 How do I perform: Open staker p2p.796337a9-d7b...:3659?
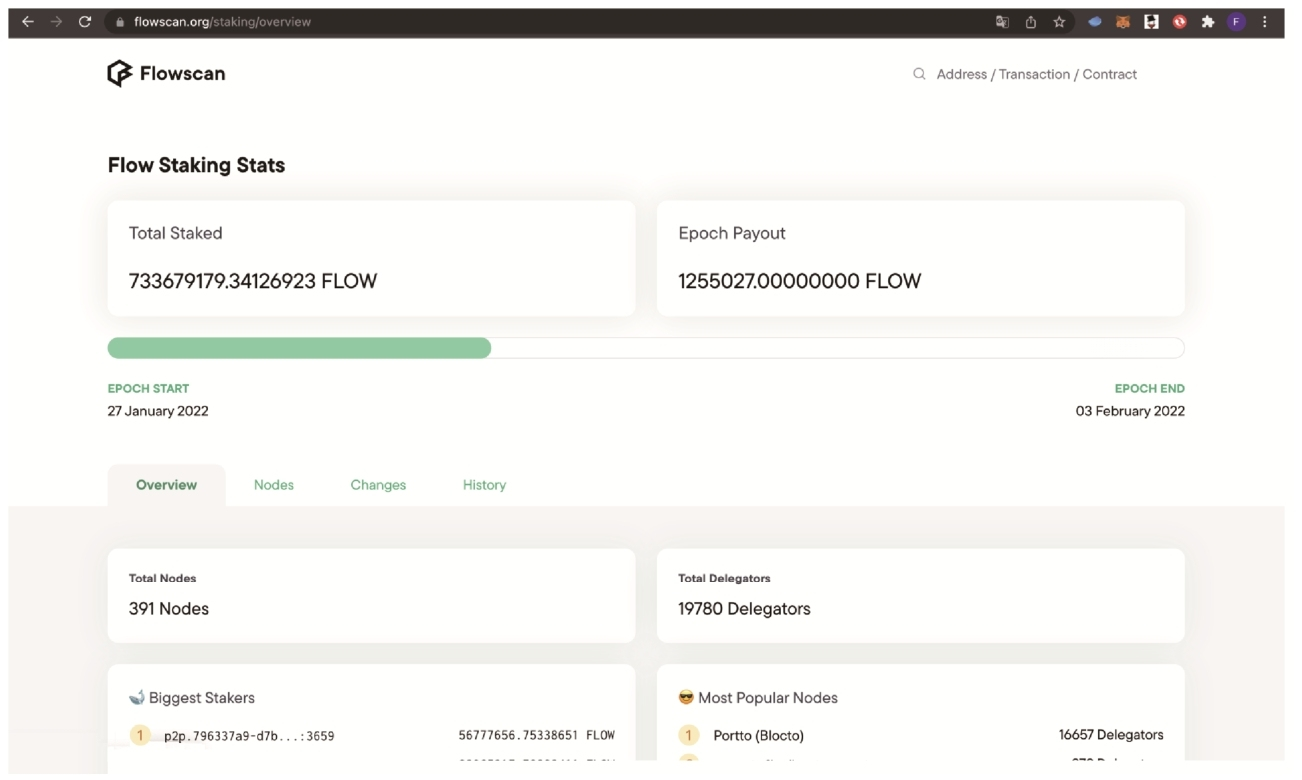[x=249, y=736]
